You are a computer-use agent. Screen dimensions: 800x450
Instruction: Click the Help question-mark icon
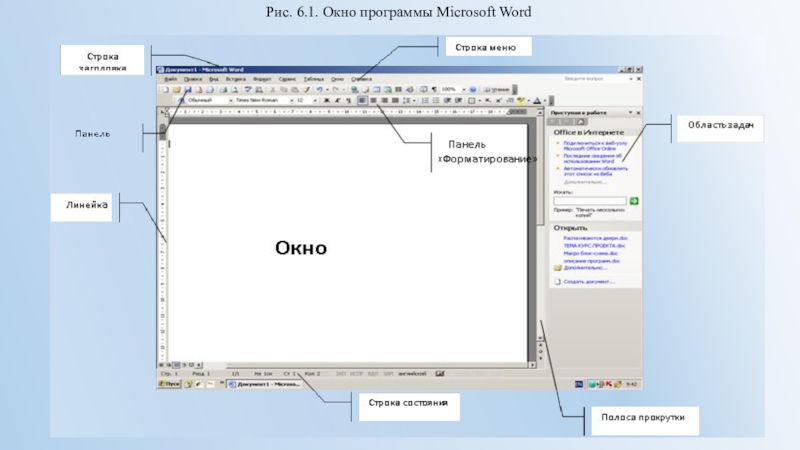(473, 89)
